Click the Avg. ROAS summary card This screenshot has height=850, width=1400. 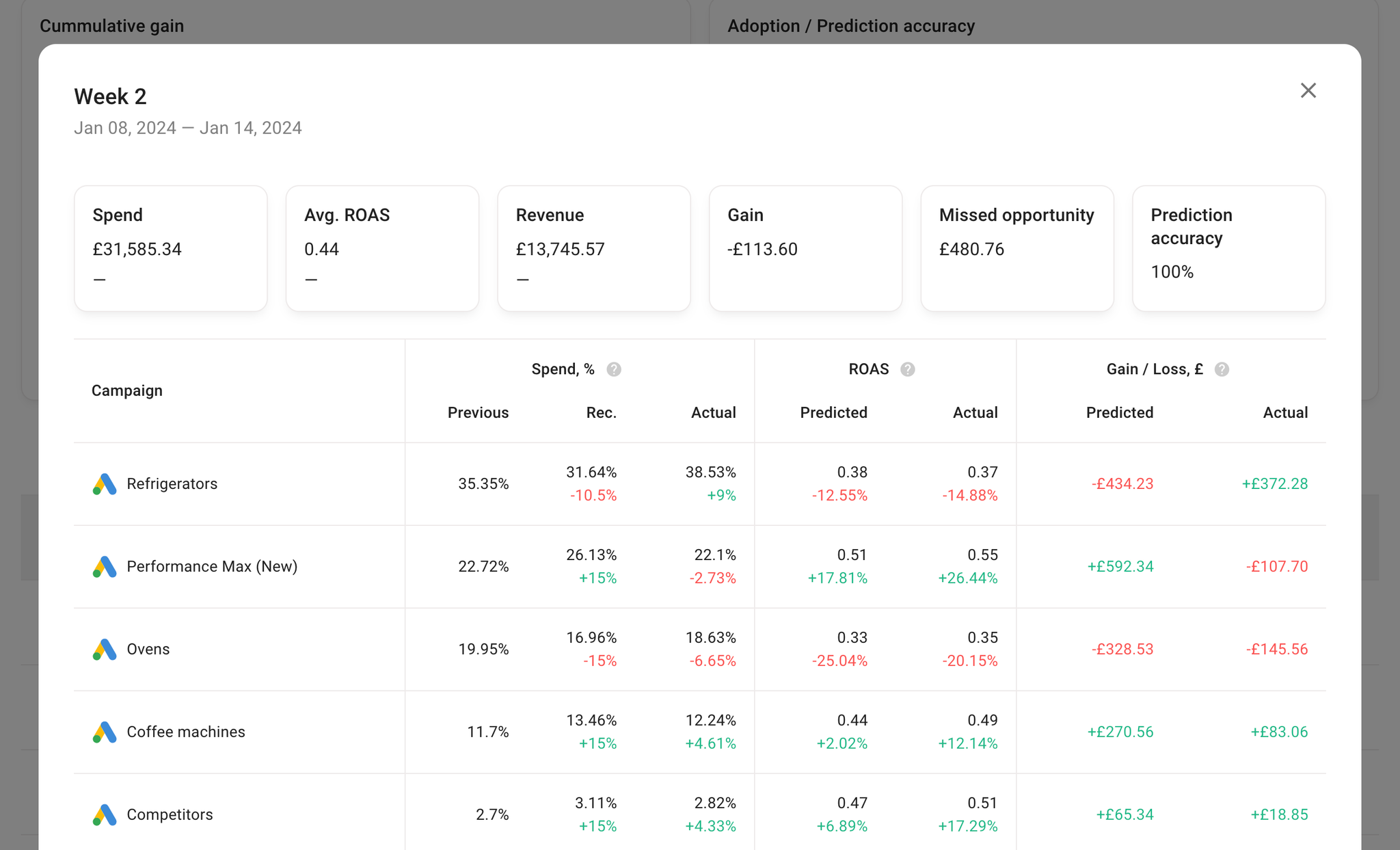[x=382, y=248]
